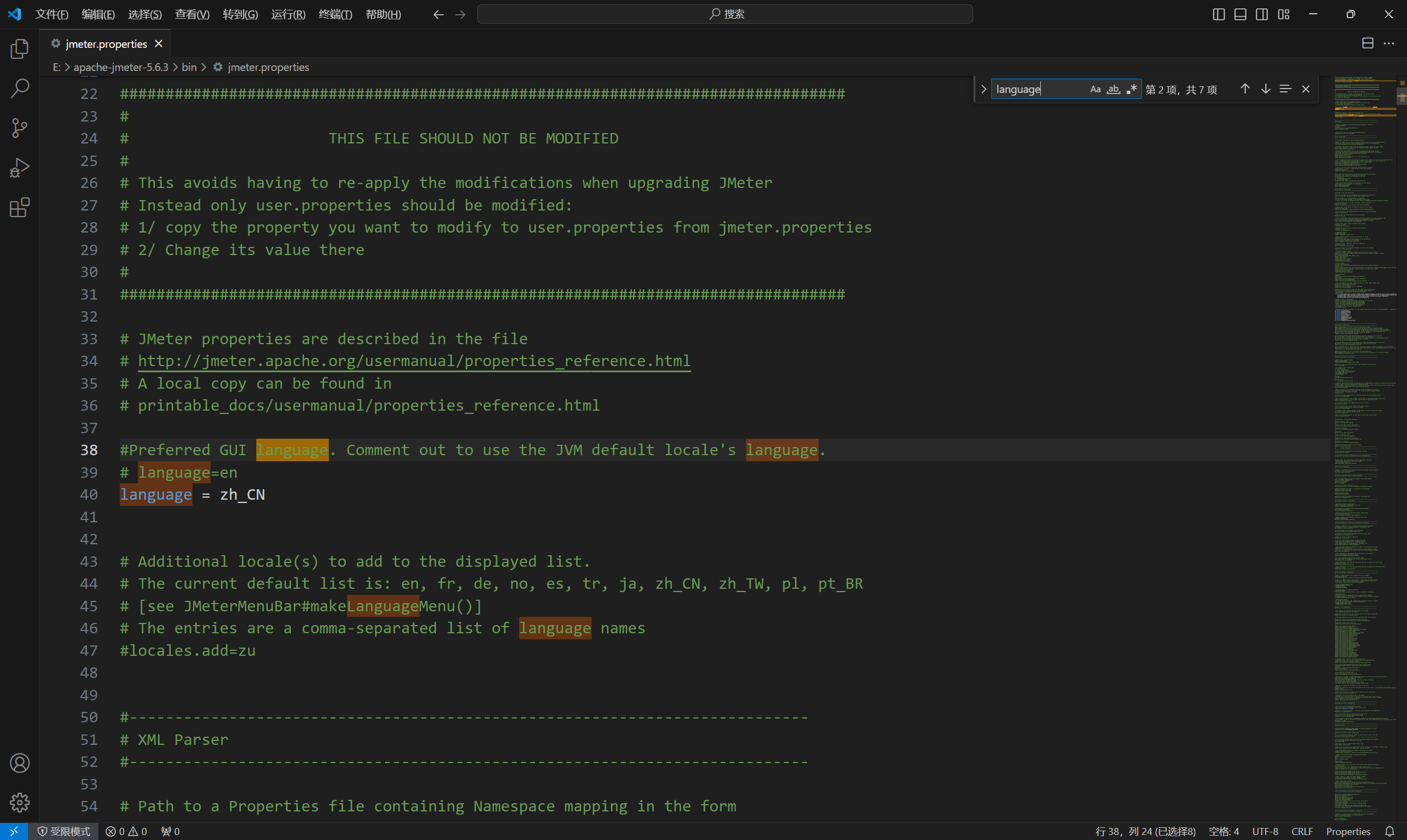
Task: Click the zh_CN value on line 40
Action: click(242, 494)
